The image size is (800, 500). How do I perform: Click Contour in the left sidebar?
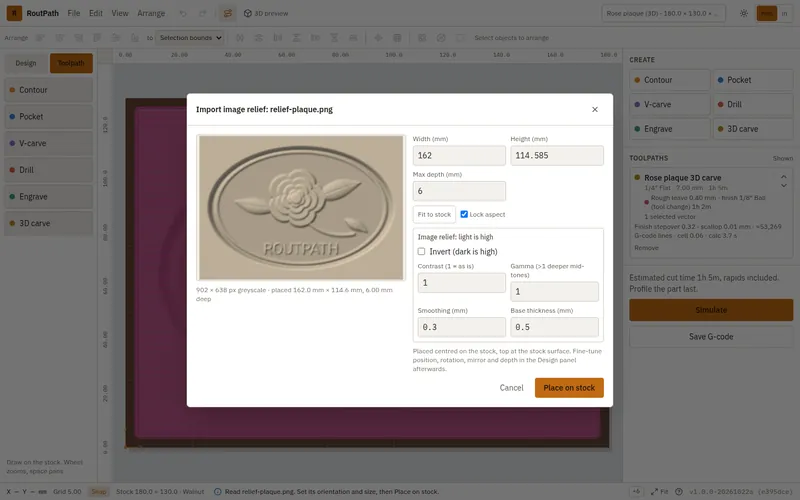[x=48, y=90]
